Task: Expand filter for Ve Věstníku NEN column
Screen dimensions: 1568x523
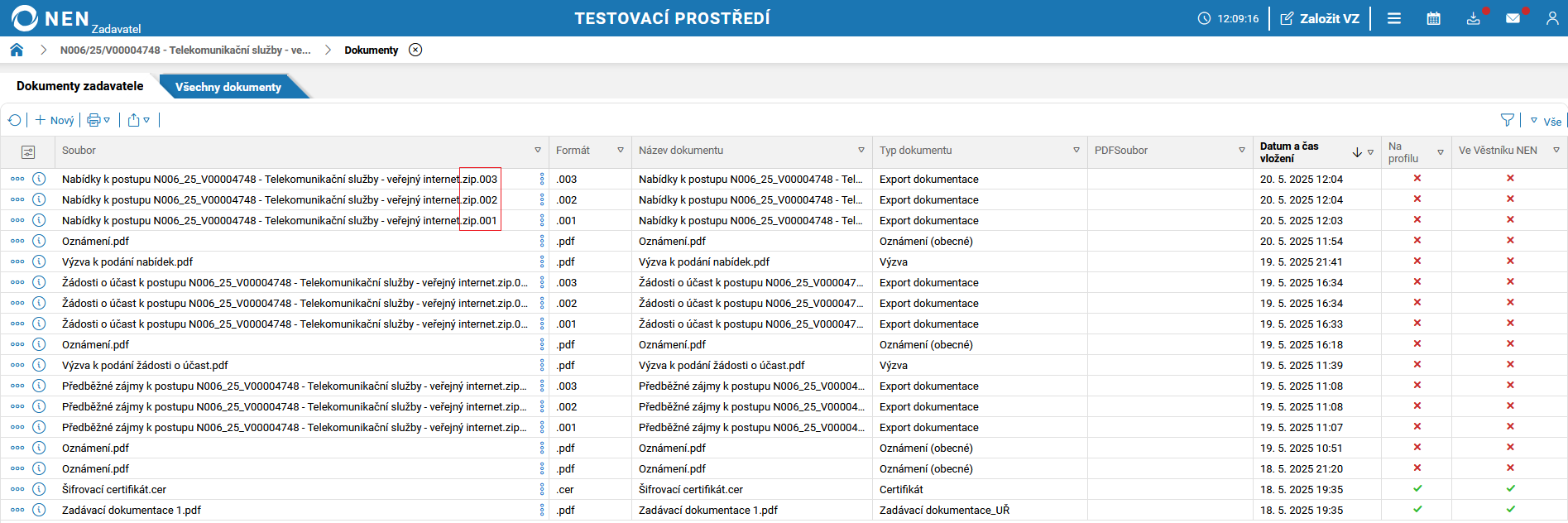Action: click(1556, 151)
